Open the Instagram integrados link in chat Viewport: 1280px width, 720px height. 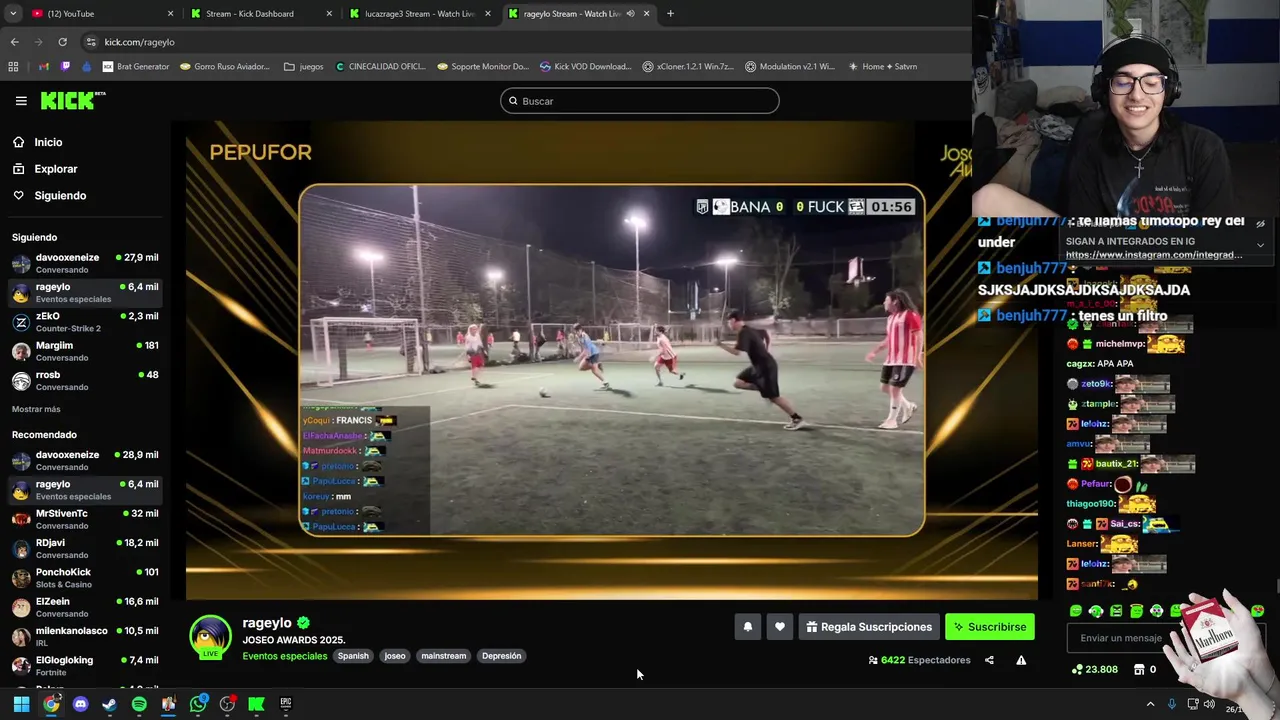(x=1154, y=255)
